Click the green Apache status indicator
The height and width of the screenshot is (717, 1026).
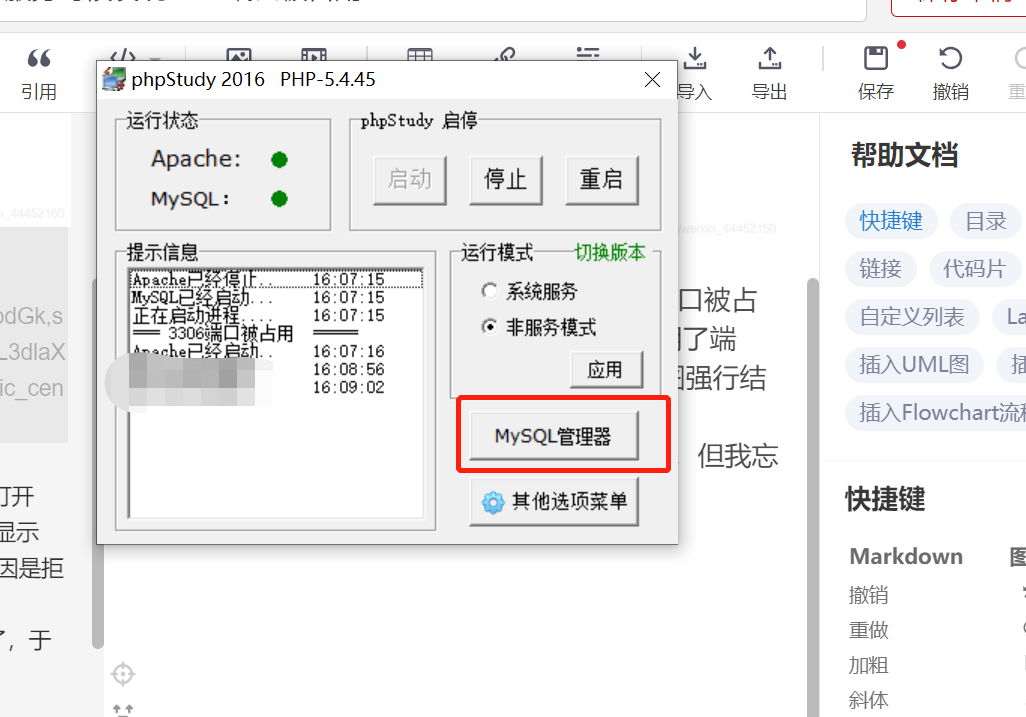click(279, 160)
